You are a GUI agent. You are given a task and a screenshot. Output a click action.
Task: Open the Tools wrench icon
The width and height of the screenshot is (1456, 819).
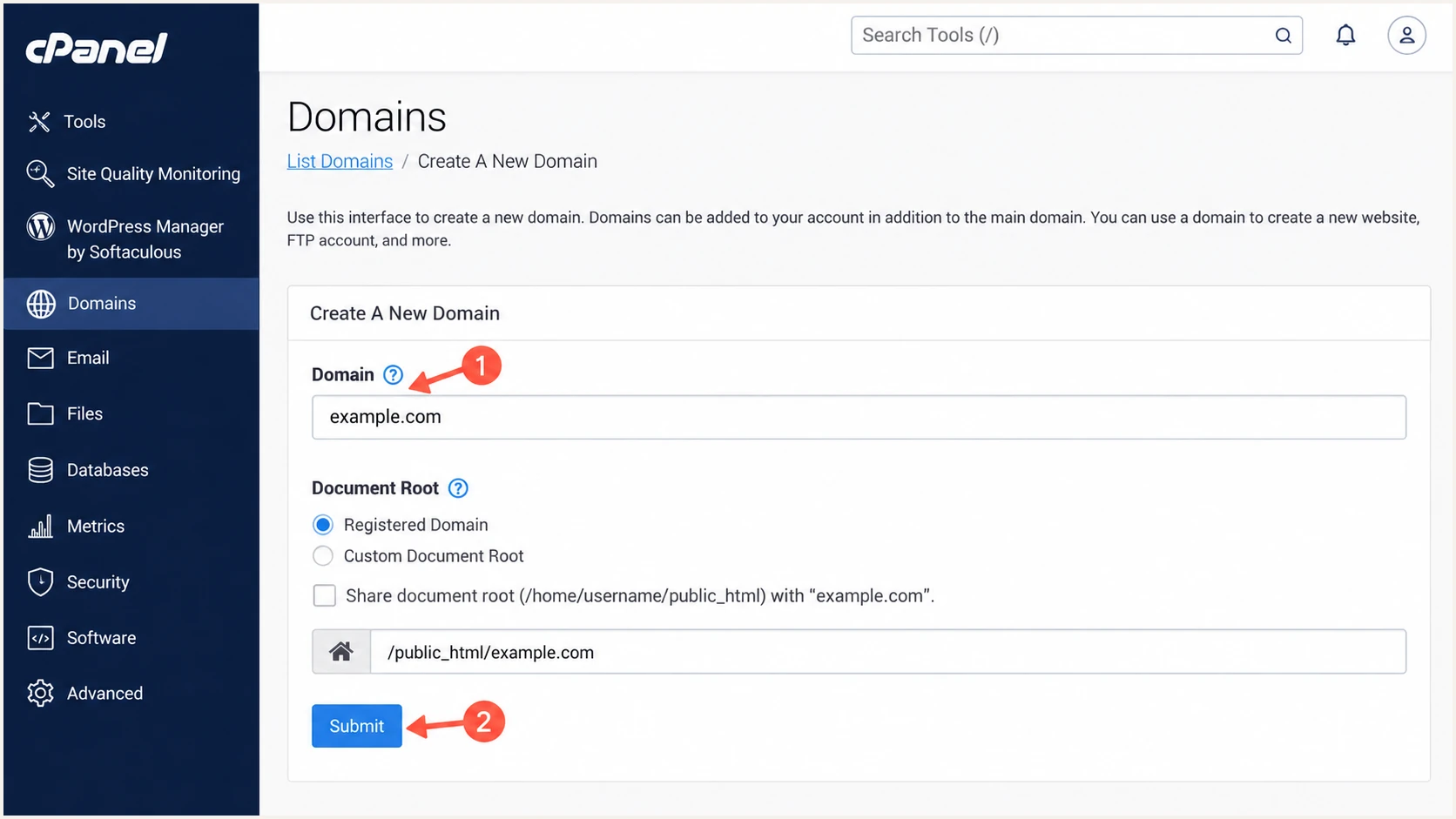[x=39, y=122]
